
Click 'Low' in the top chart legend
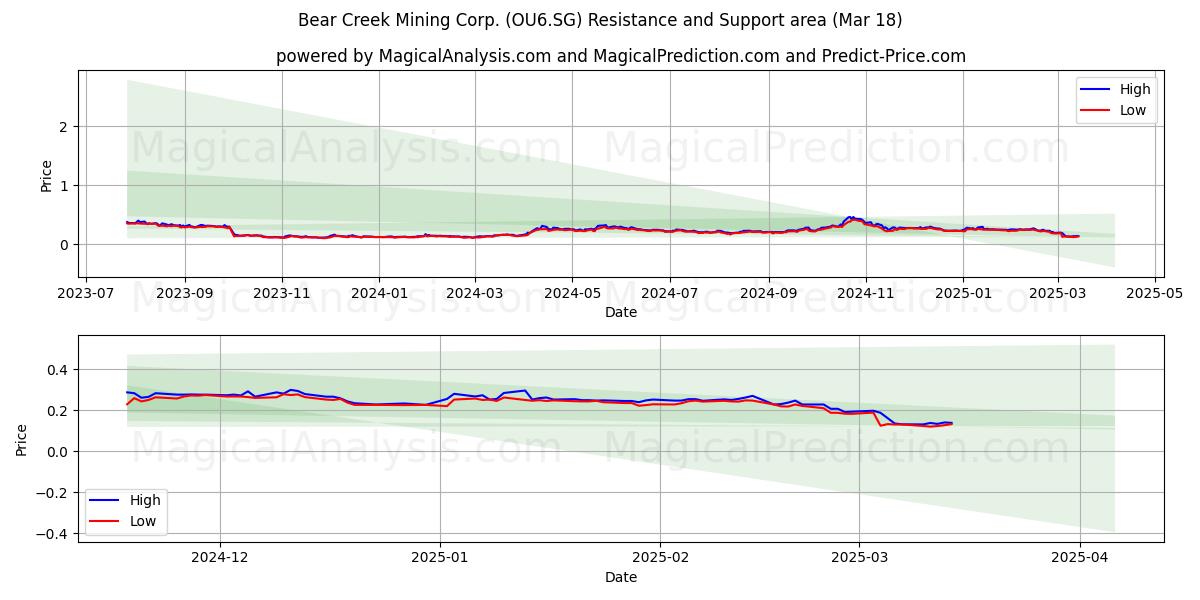pyautogui.click(x=1133, y=110)
